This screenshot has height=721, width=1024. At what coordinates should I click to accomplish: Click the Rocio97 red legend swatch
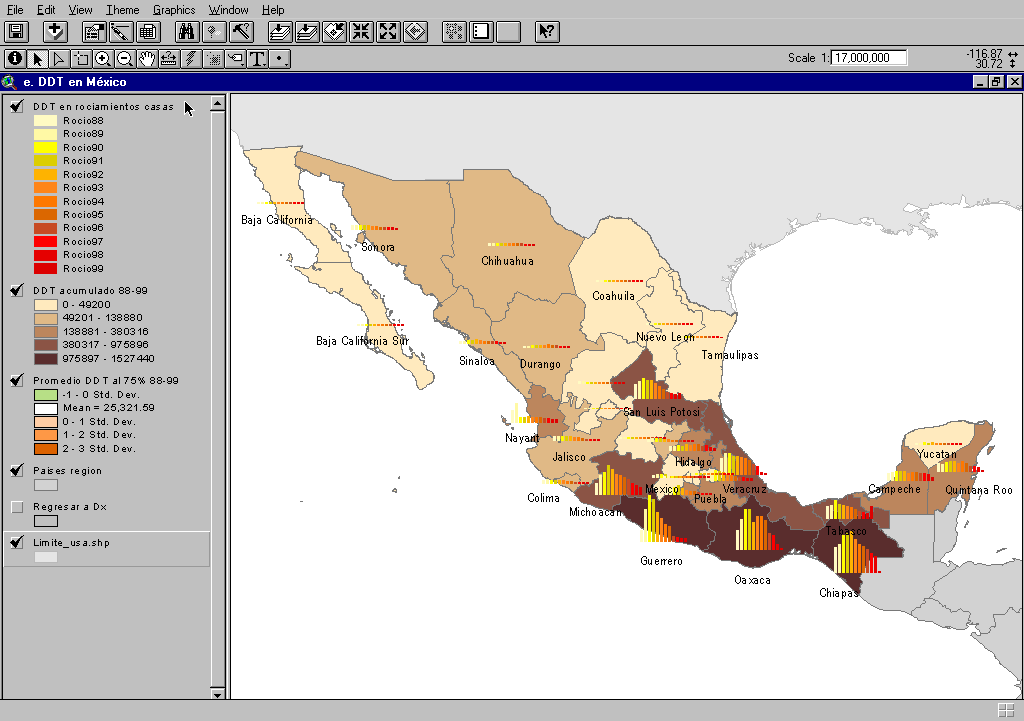coord(46,242)
